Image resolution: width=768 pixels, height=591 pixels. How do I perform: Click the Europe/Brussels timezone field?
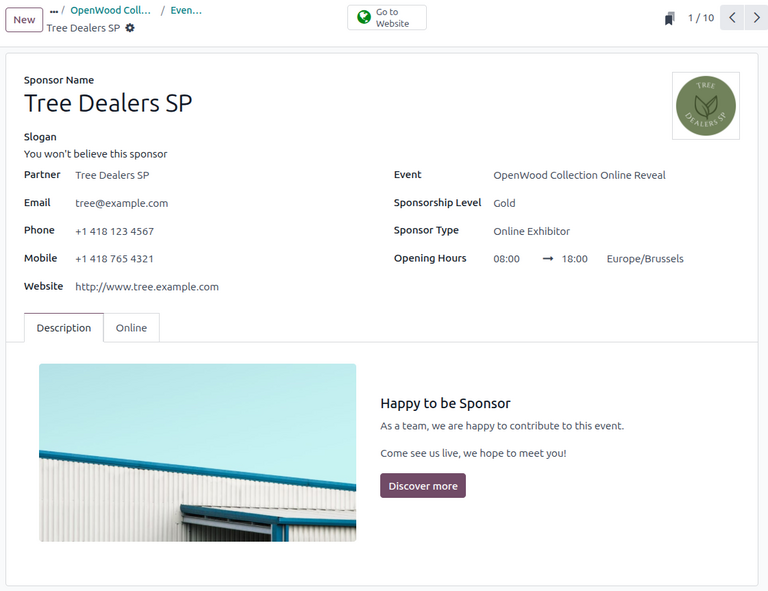pos(645,259)
